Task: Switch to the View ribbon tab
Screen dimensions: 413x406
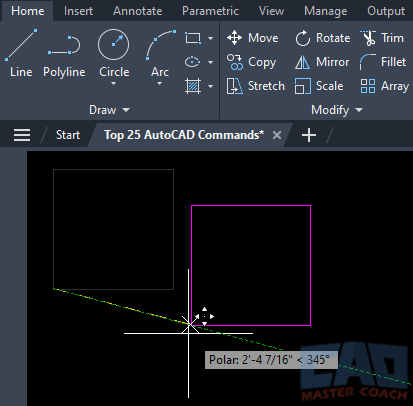Action: pyautogui.click(x=272, y=11)
